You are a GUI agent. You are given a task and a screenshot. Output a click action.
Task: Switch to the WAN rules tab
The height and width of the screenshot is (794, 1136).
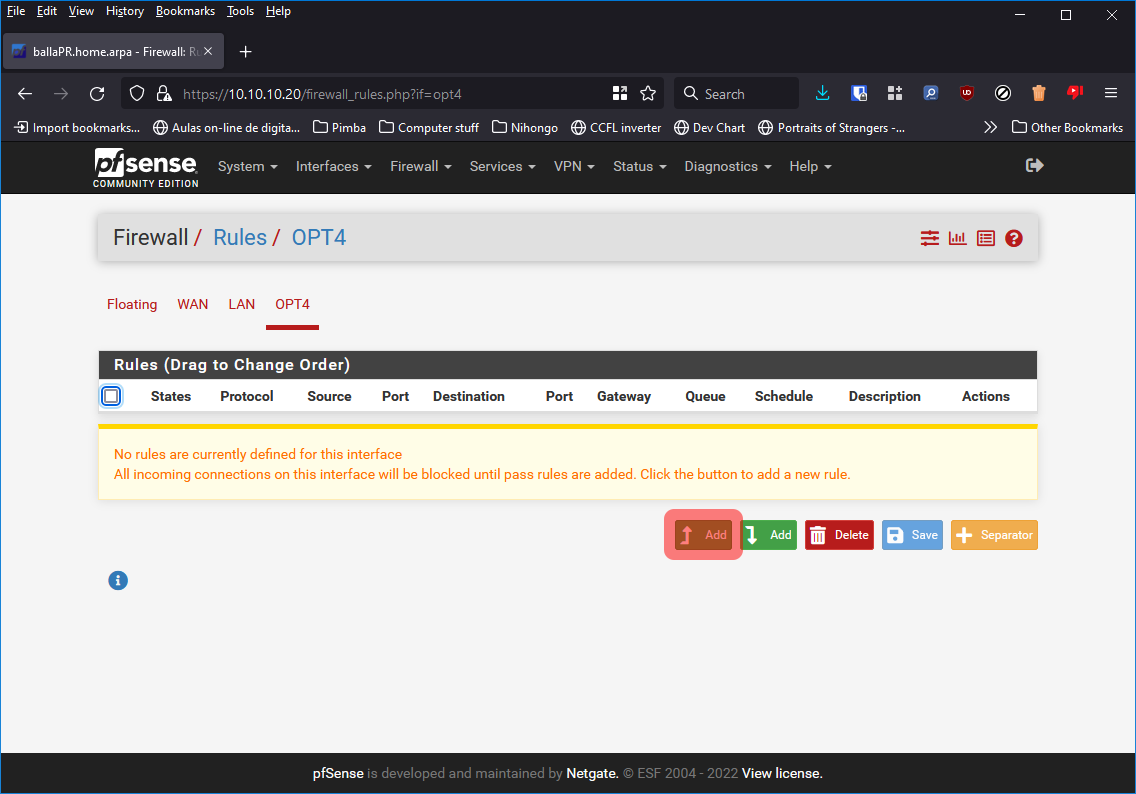[x=193, y=304]
